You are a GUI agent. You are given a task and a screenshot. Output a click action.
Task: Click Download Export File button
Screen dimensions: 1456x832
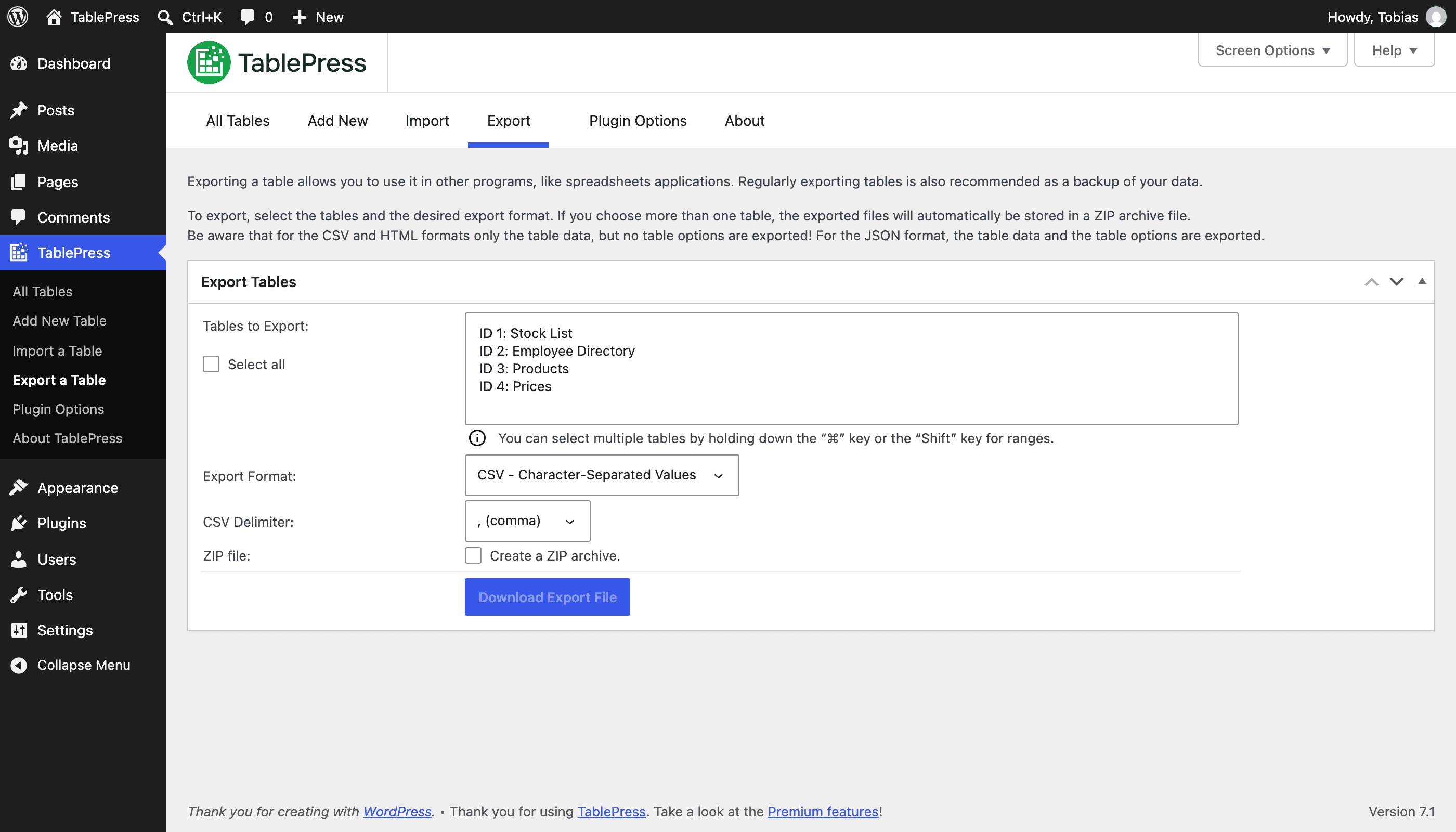coord(548,597)
